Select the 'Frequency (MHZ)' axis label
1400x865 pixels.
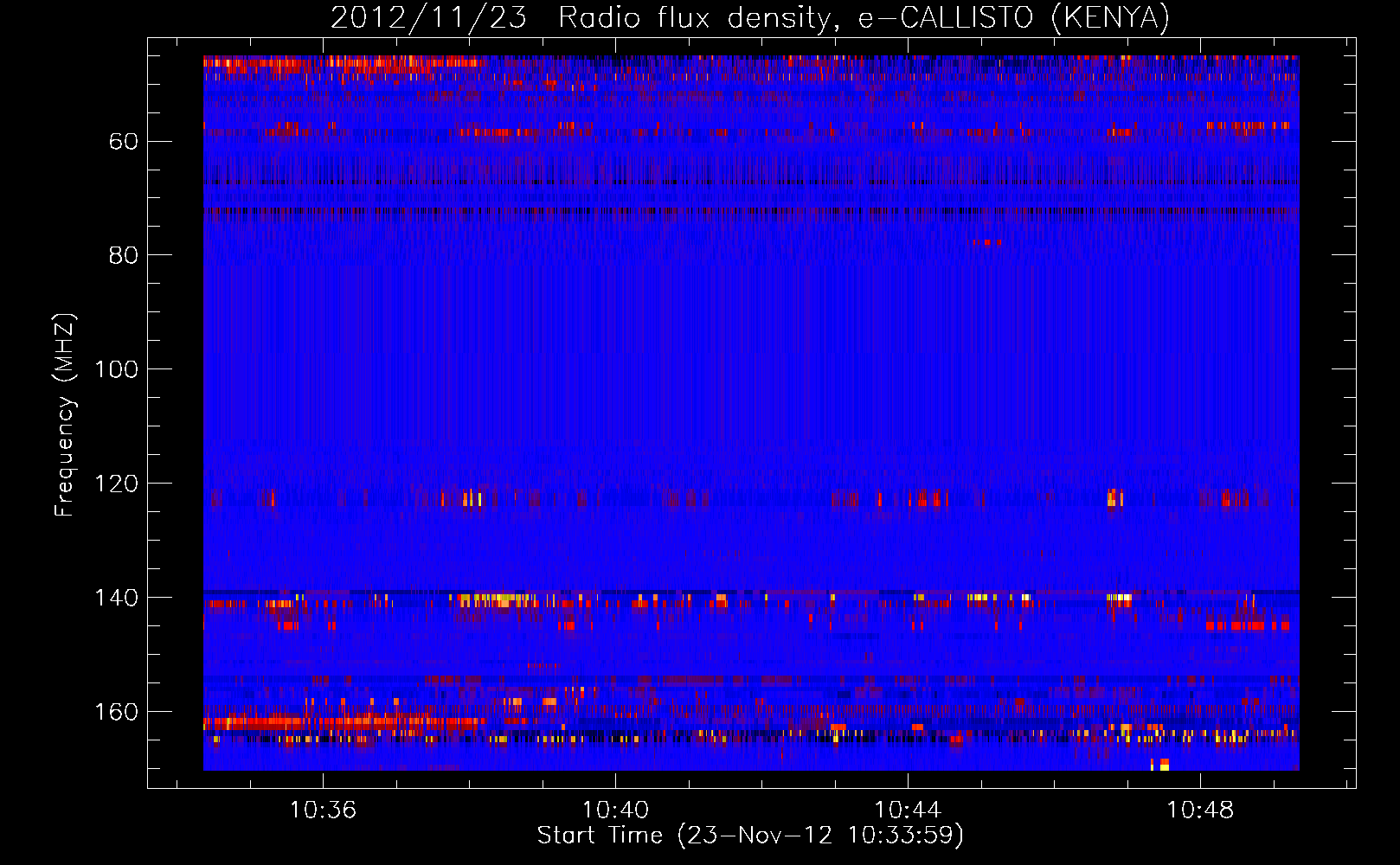[65, 414]
